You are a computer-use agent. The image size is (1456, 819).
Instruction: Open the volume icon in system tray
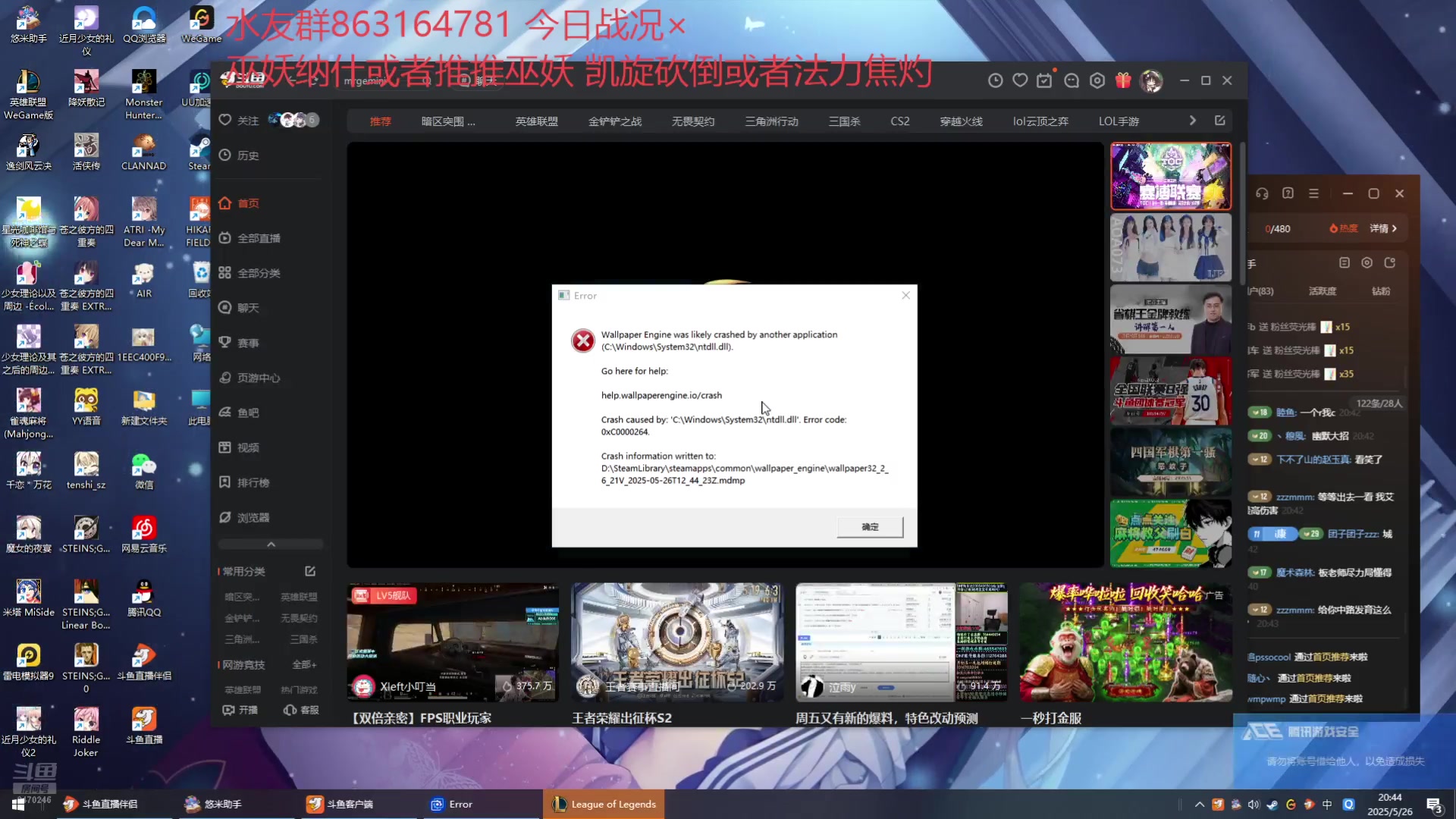tap(1254, 804)
